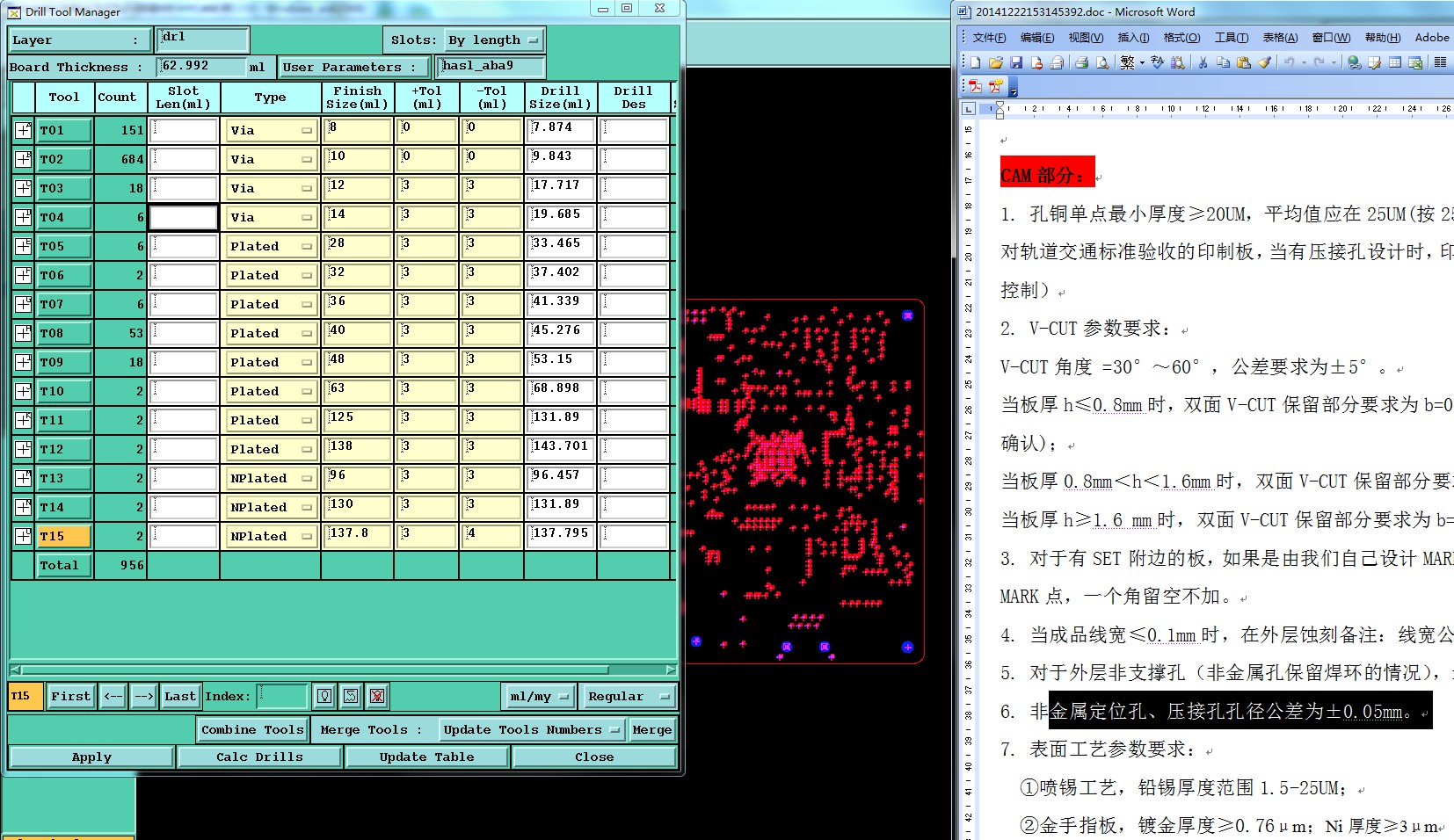This screenshot has height=840, width=1454.
Task: Click Paste clipboard icon in Word
Action: 1244,62
